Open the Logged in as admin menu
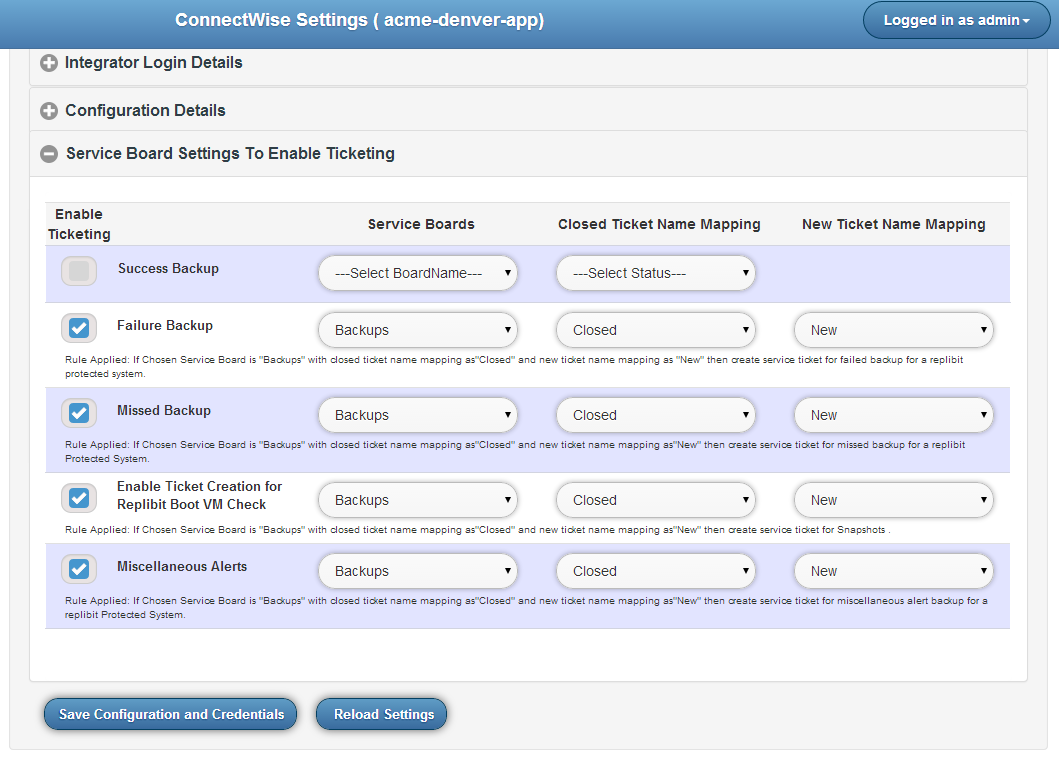Image resolution: width=1059 pixels, height=757 pixels. [x=956, y=20]
